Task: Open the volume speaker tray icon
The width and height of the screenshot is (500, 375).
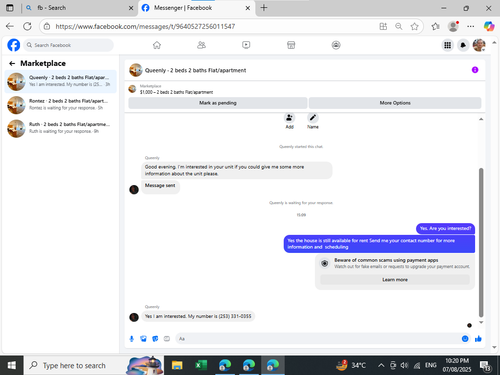Action: click(x=404, y=365)
